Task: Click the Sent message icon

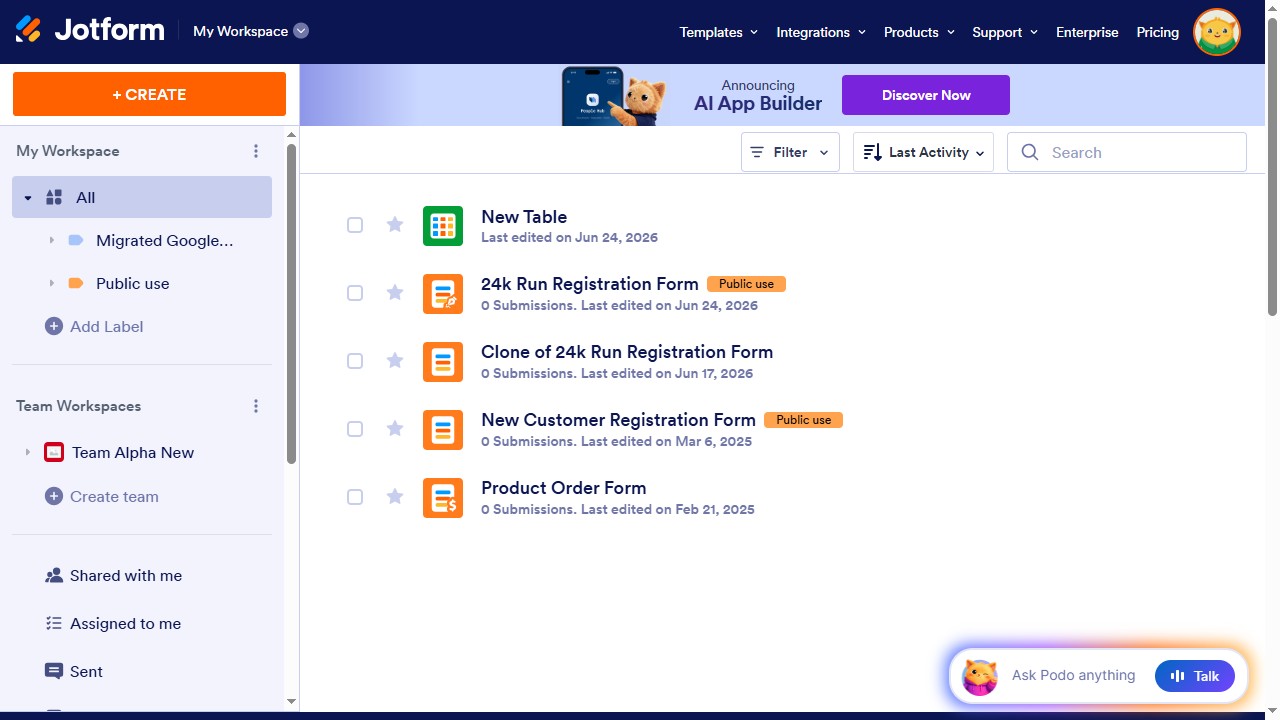Action: pos(54,671)
